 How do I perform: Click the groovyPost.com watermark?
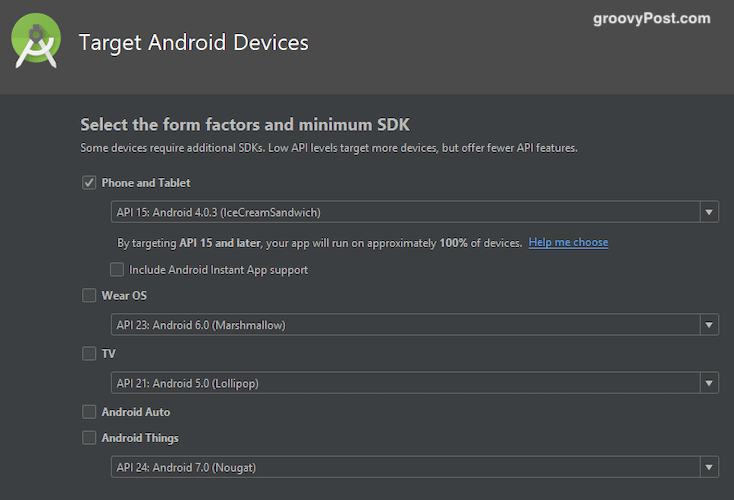[652, 18]
